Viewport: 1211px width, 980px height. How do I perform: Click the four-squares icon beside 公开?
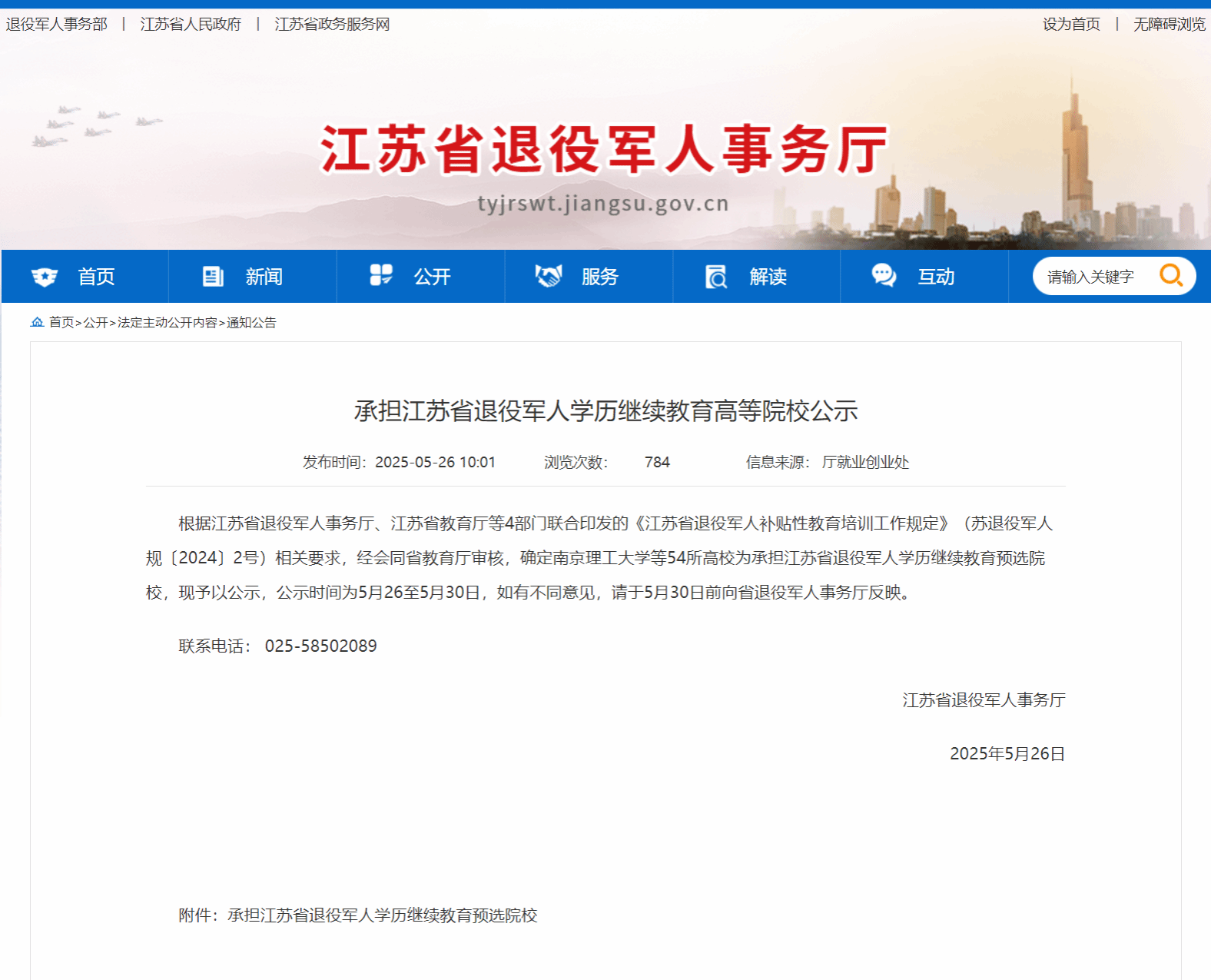[x=381, y=275]
